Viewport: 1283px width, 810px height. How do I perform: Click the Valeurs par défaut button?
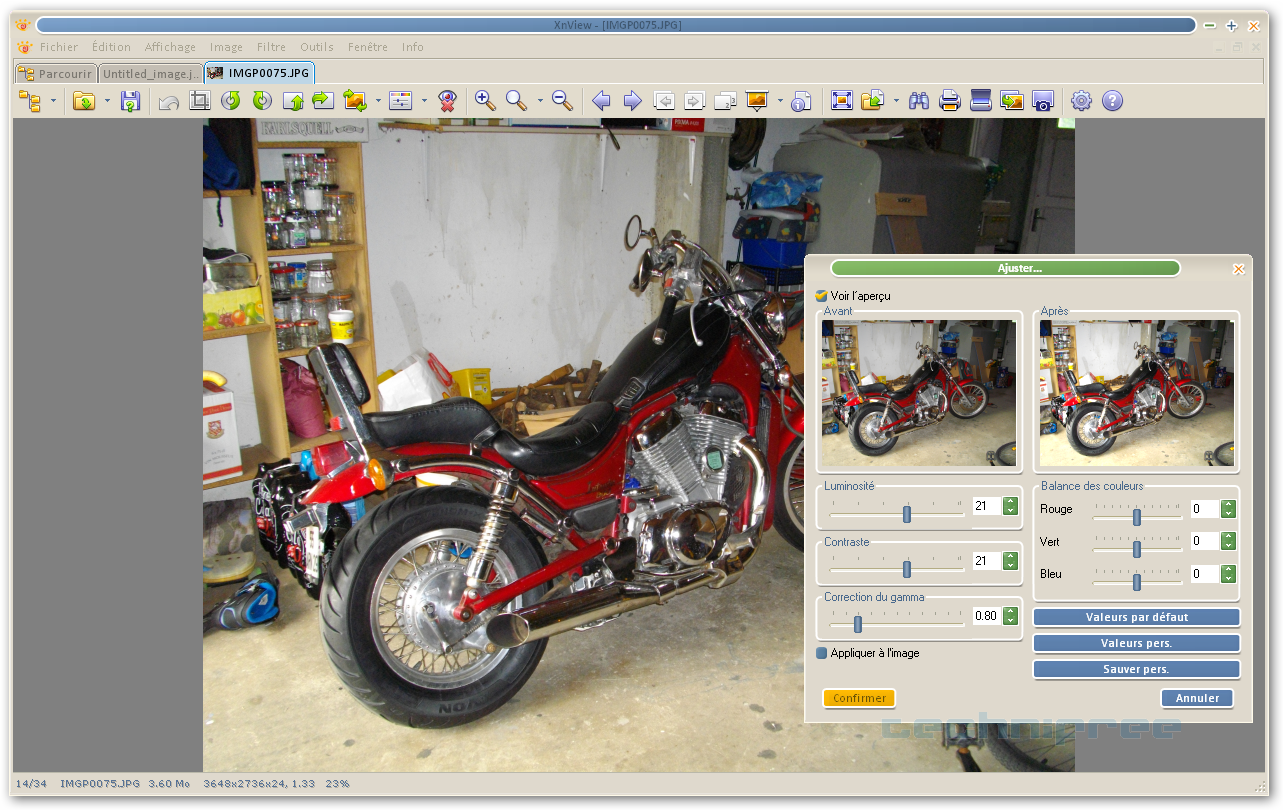1136,617
